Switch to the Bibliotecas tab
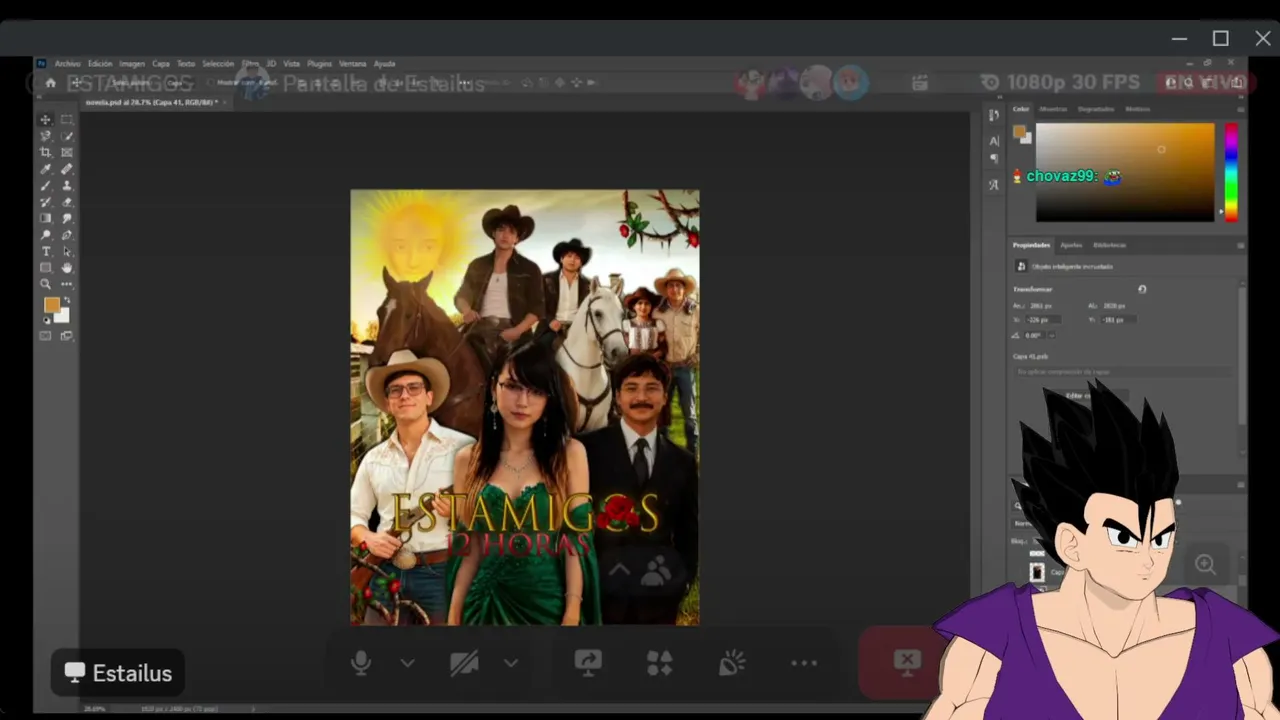This screenshot has width=1280, height=720. (1109, 245)
